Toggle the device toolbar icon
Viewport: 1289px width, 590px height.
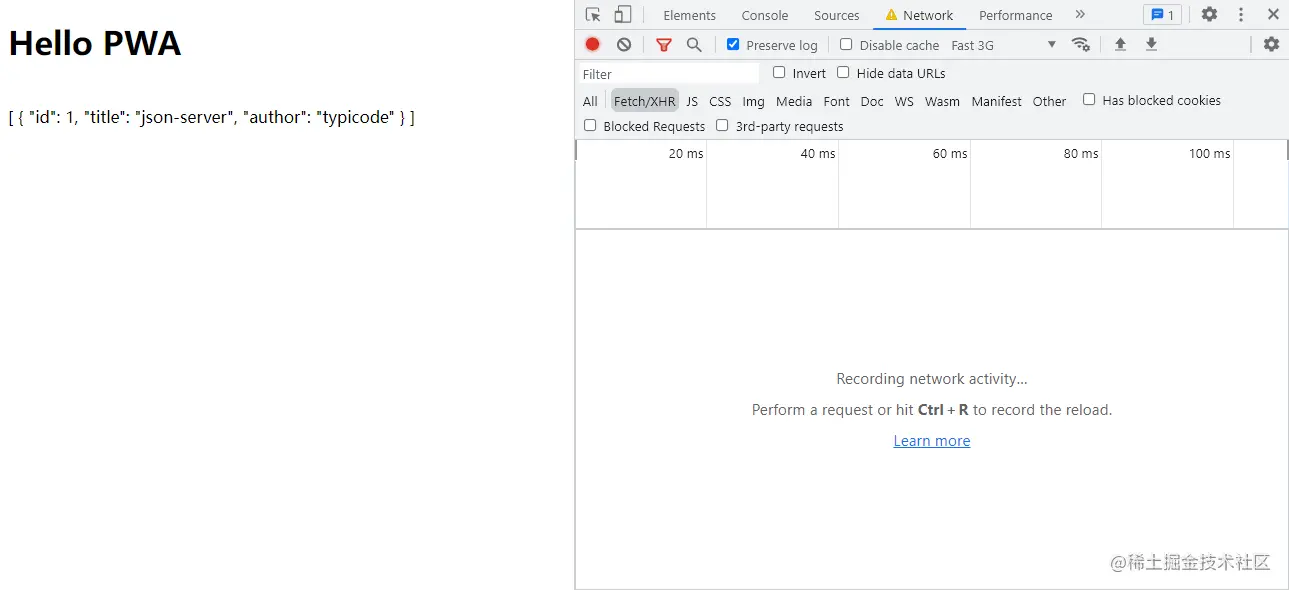click(622, 15)
